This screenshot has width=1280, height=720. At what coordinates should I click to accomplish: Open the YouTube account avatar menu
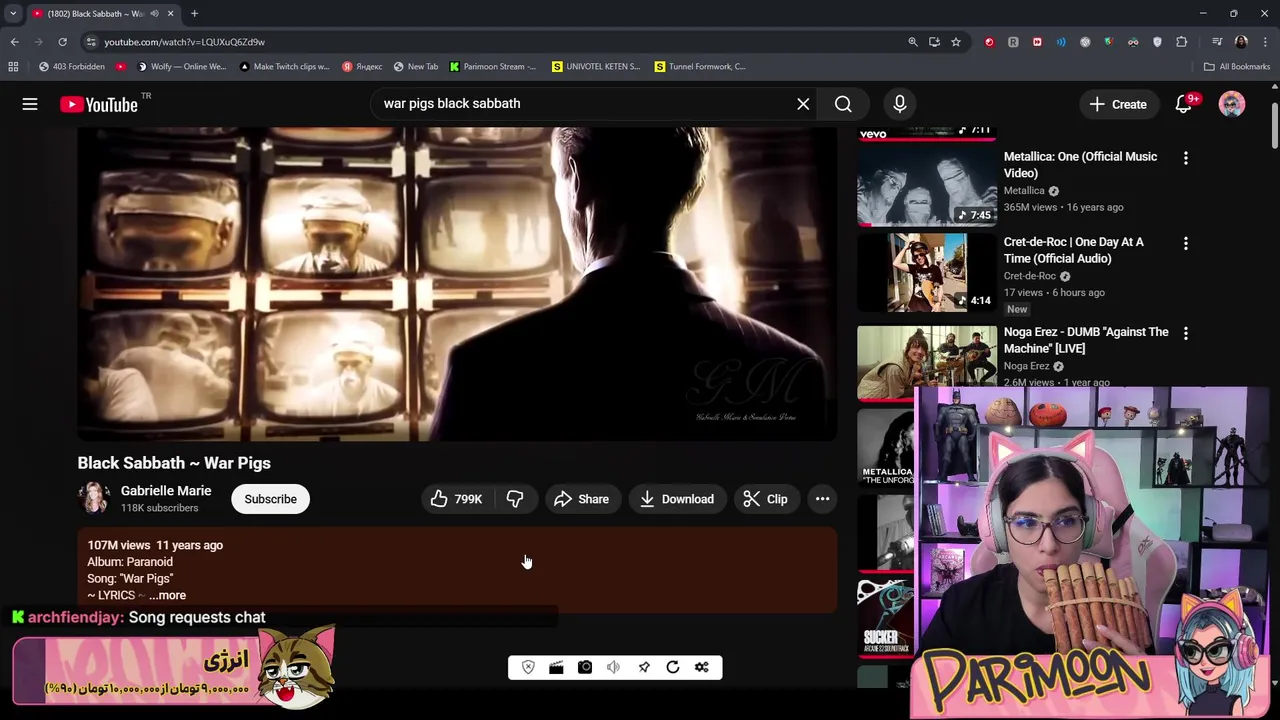point(1232,104)
